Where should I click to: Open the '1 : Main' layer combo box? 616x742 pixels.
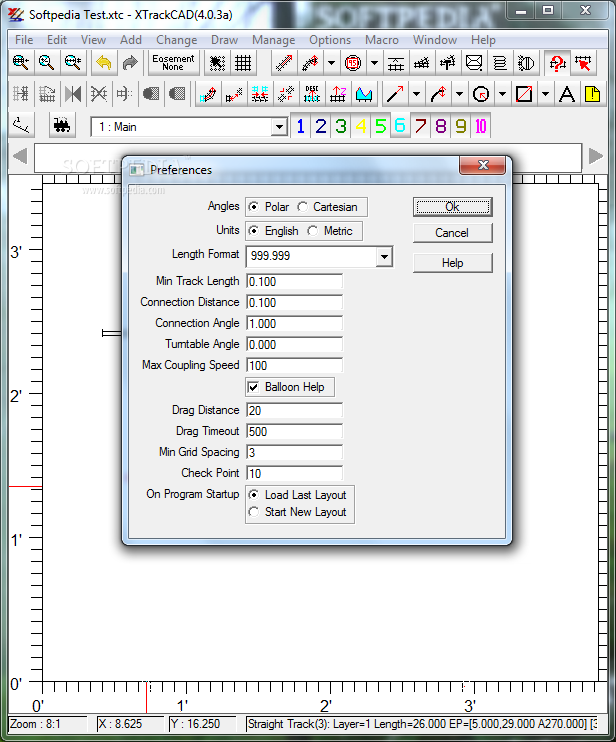189,127
